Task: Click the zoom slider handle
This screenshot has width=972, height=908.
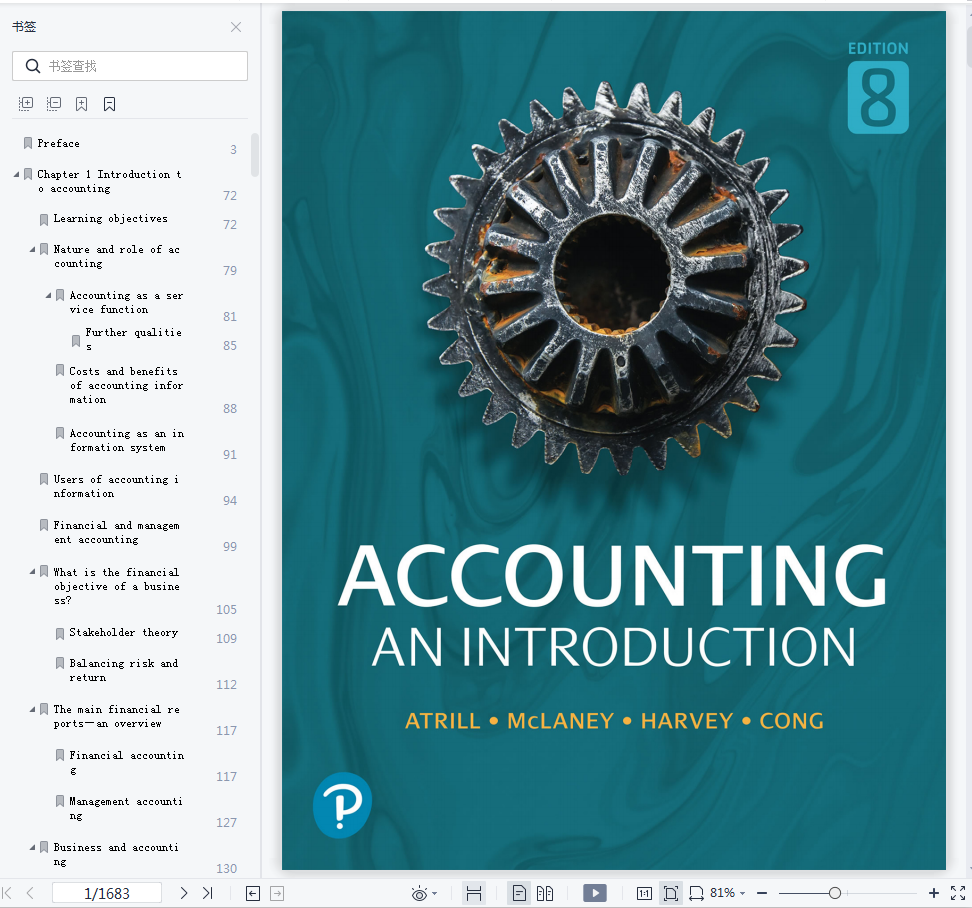Action: point(835,893)
